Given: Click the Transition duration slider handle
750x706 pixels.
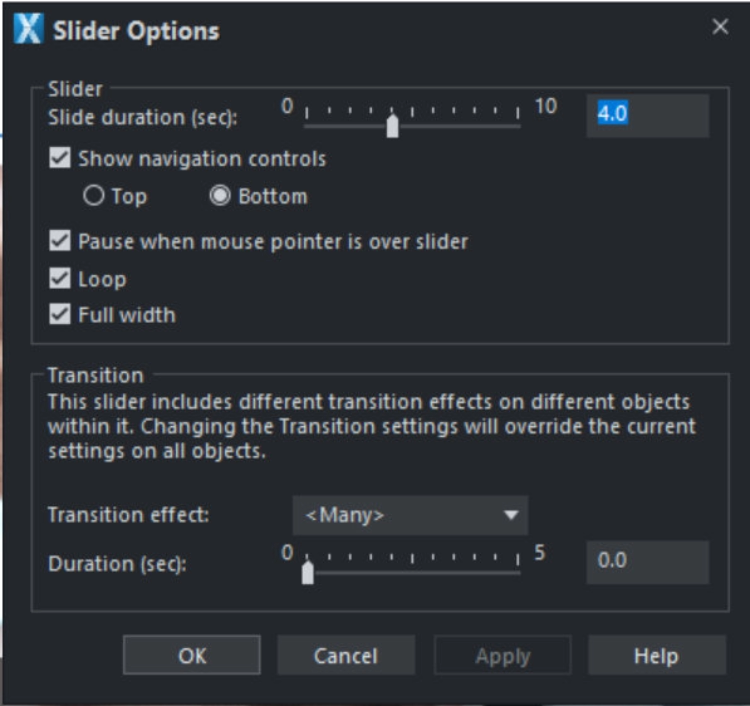Looking at the screenshot, I should (x=307, y=572).
